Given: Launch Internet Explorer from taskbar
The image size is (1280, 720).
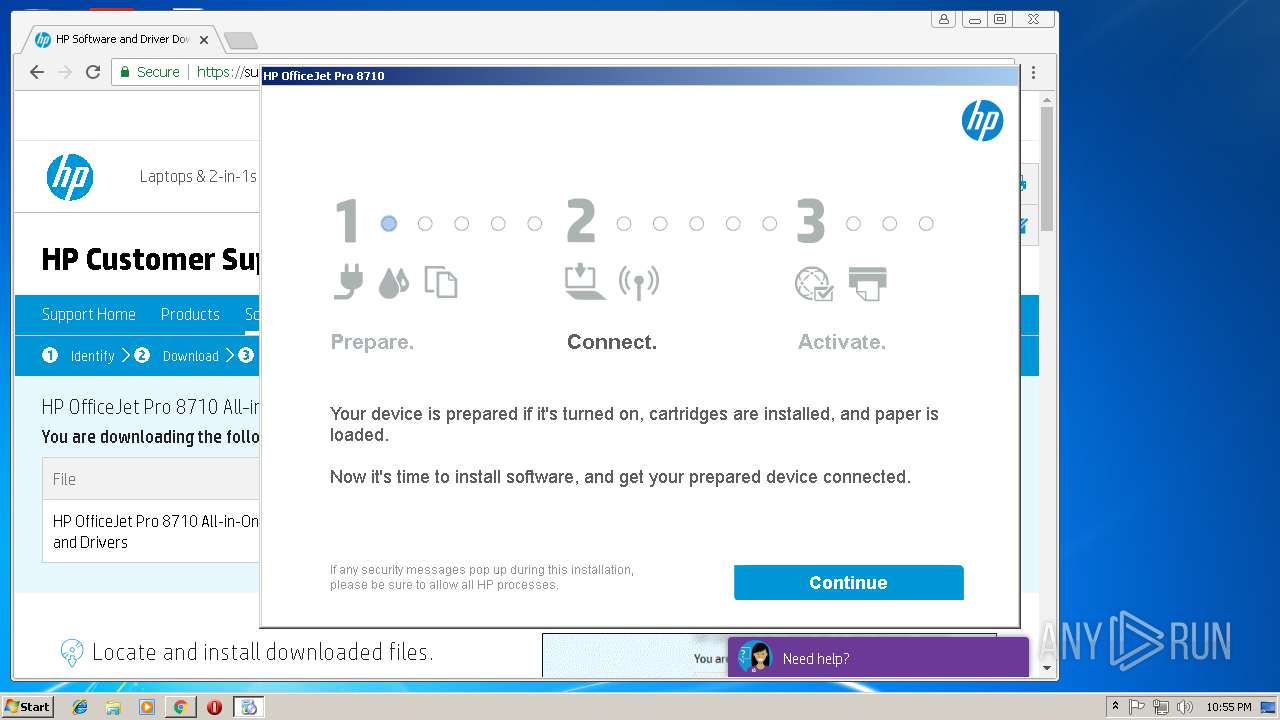Looking at the screenshot, I should click(80, 707).
